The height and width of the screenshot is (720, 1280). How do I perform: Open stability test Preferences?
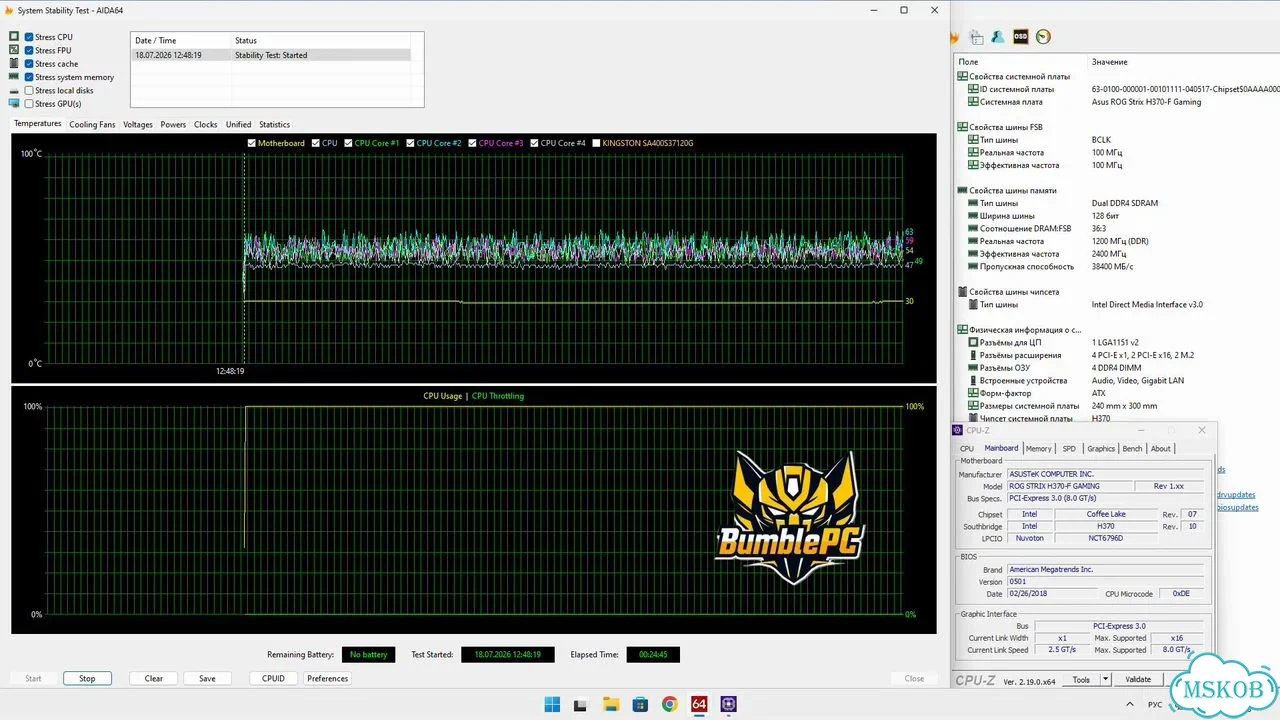coord(327,678)
